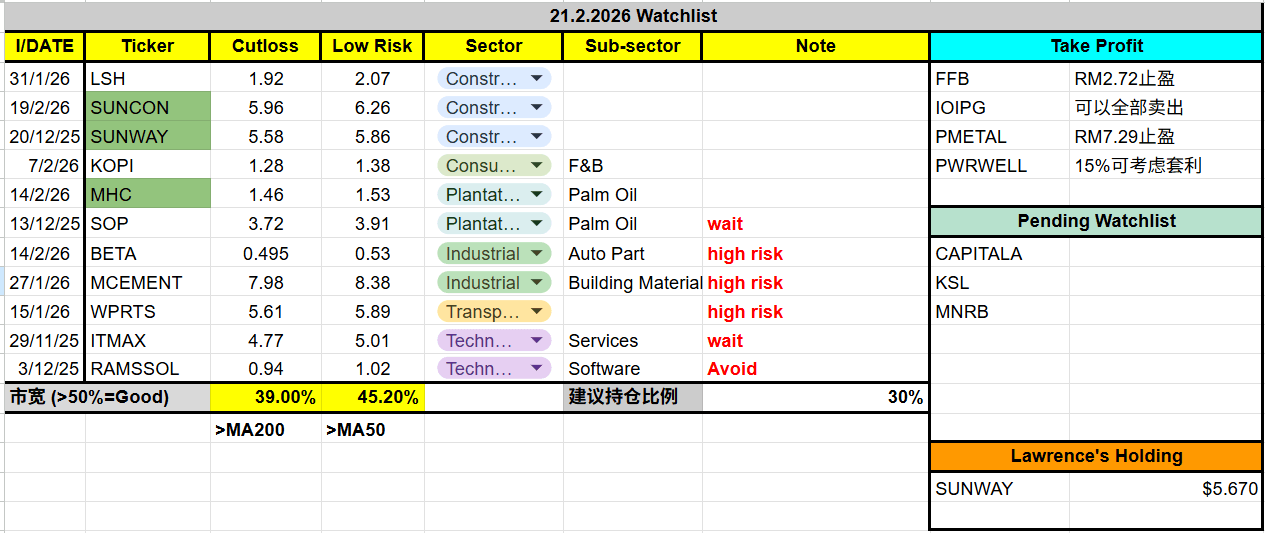Expand the Technology dropdown for RAMSSOL
1265x533 pixels.
coord(537,369)
